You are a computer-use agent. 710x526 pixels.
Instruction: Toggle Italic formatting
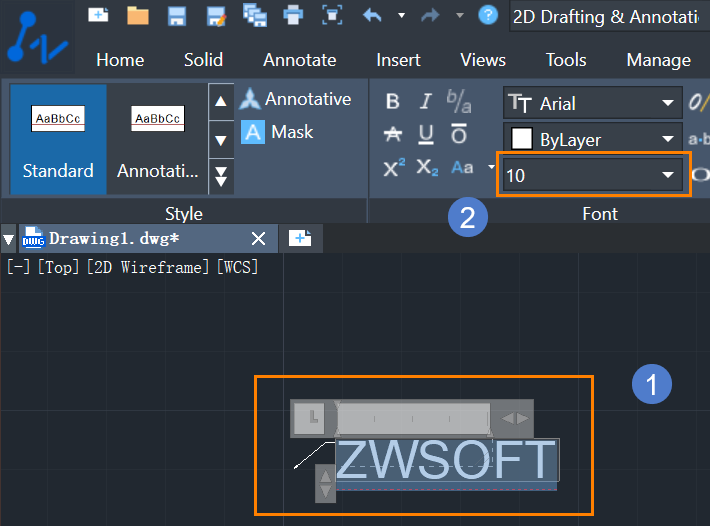pos(425,101)
